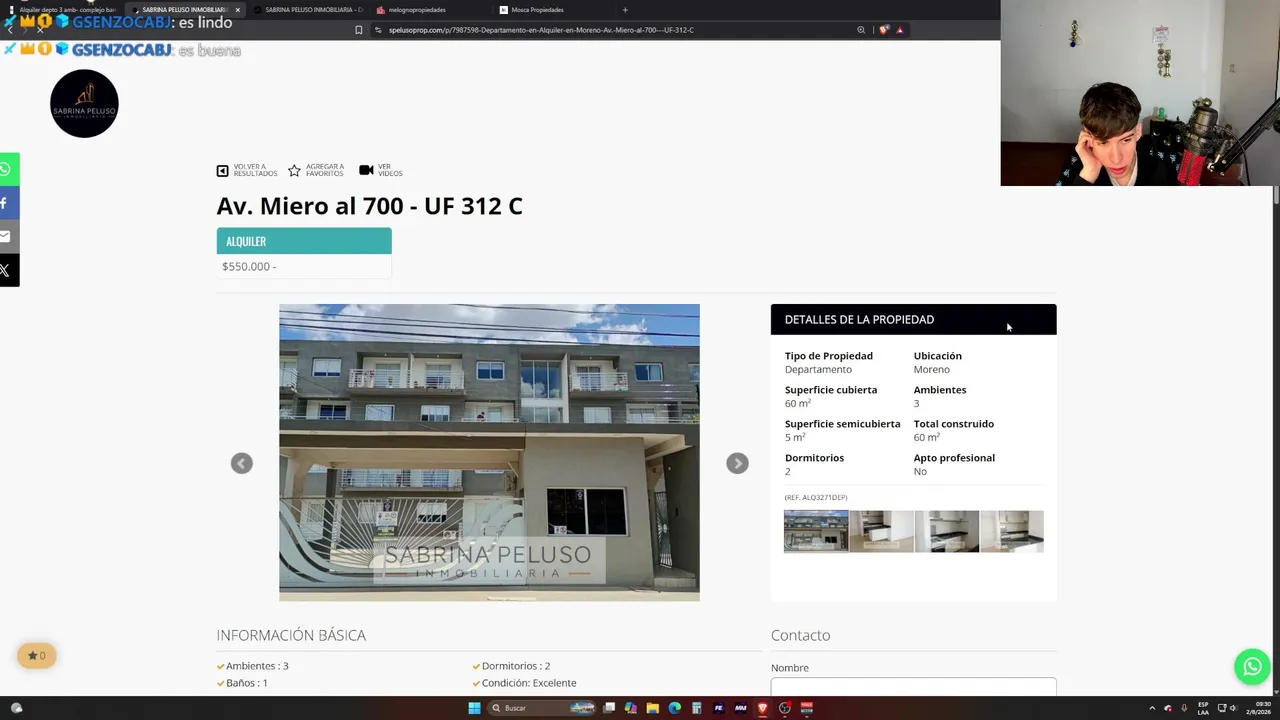Share on X from the sidebar

pyautogui.click(x=7, y=270)
